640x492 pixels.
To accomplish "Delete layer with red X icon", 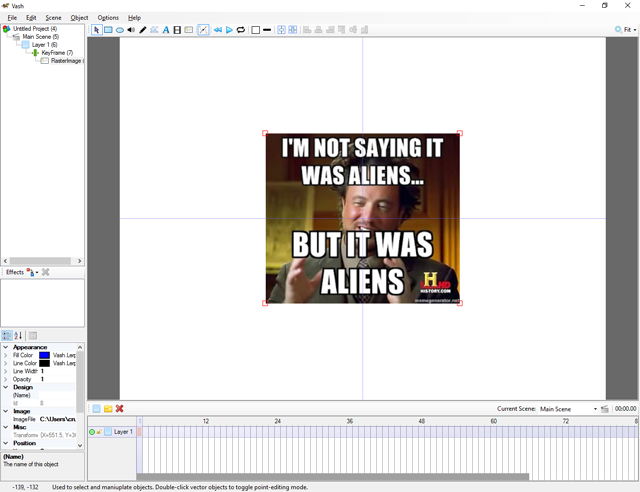I will tap(119, 409).
